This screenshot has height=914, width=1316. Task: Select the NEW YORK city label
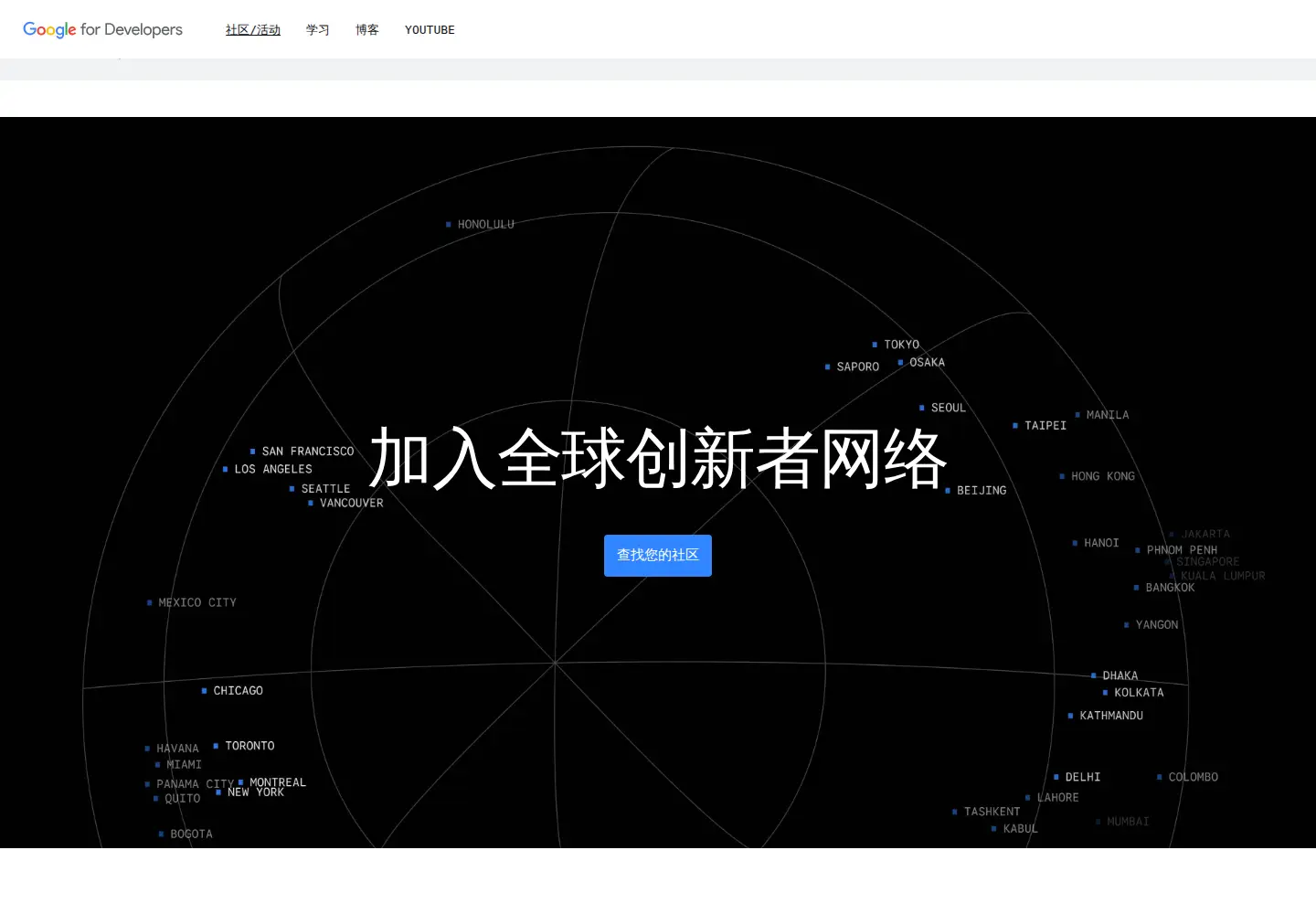(x=256, y=792)
